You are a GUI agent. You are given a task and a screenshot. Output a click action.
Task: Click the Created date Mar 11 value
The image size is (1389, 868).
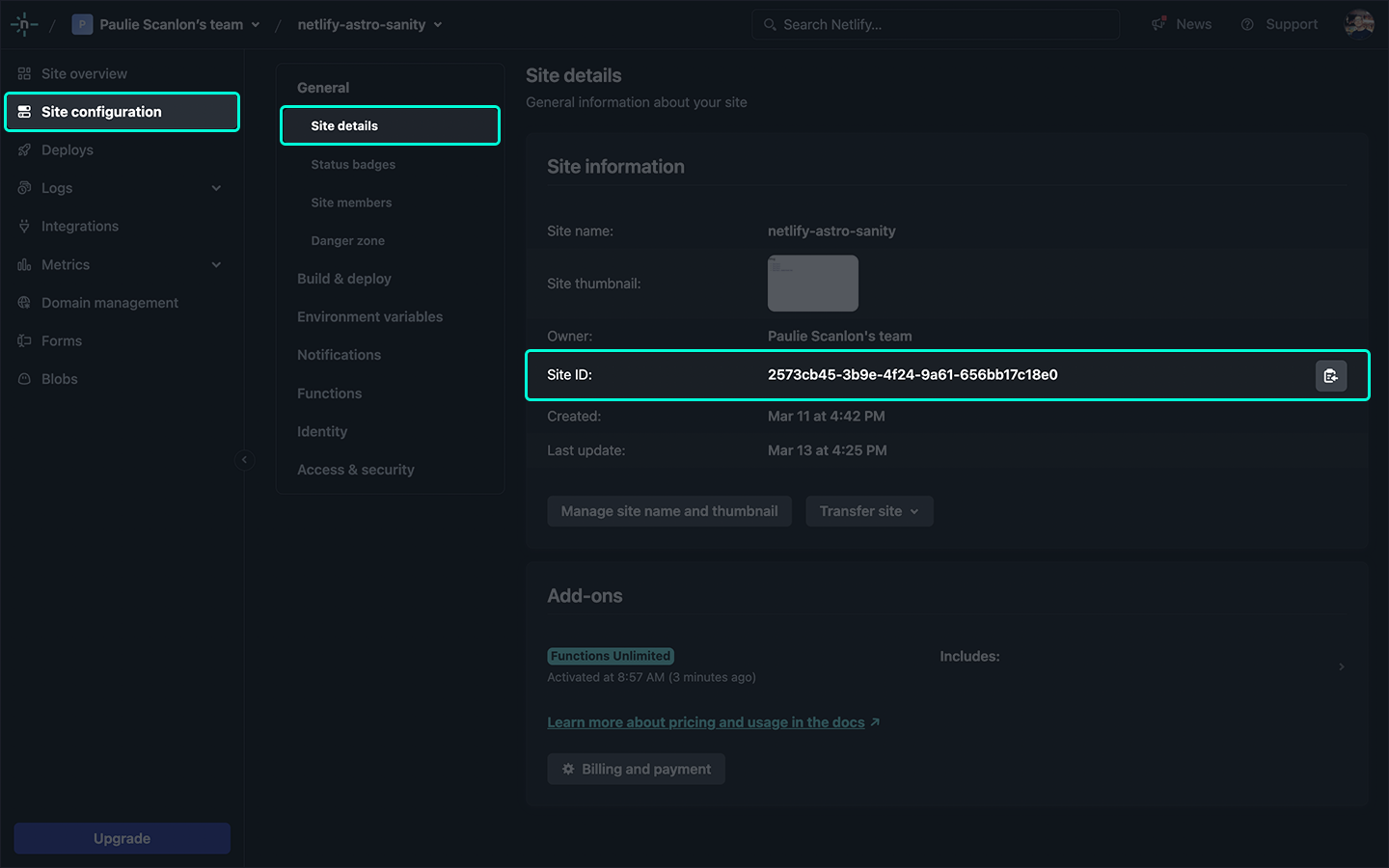(x=826, y=417)
